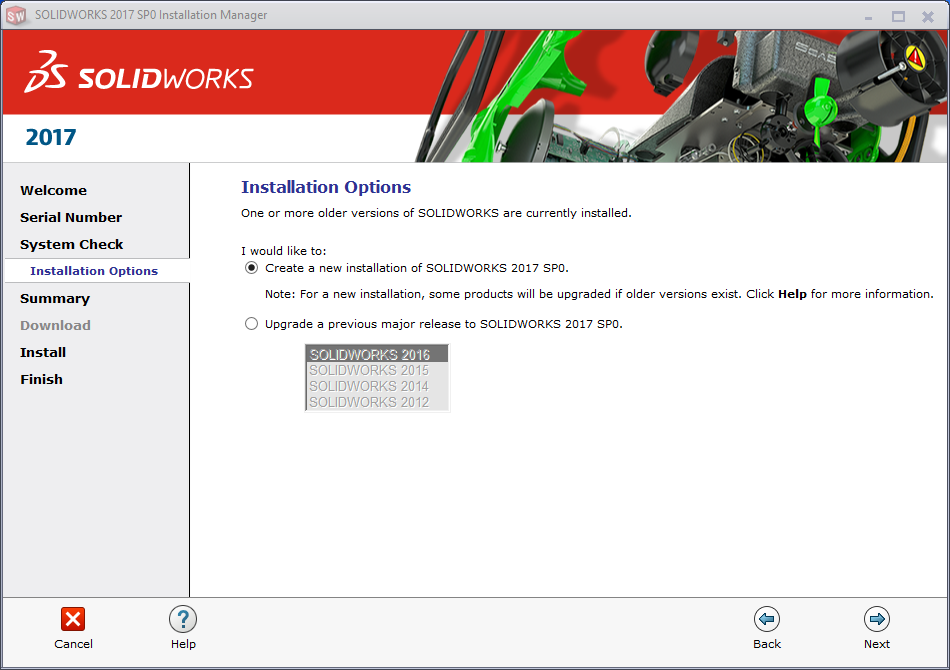Open Help with the question mark icon
Image resolution: width=950 pixels, height=670 pixels.
pyautogui.click(x=183, y=619)
